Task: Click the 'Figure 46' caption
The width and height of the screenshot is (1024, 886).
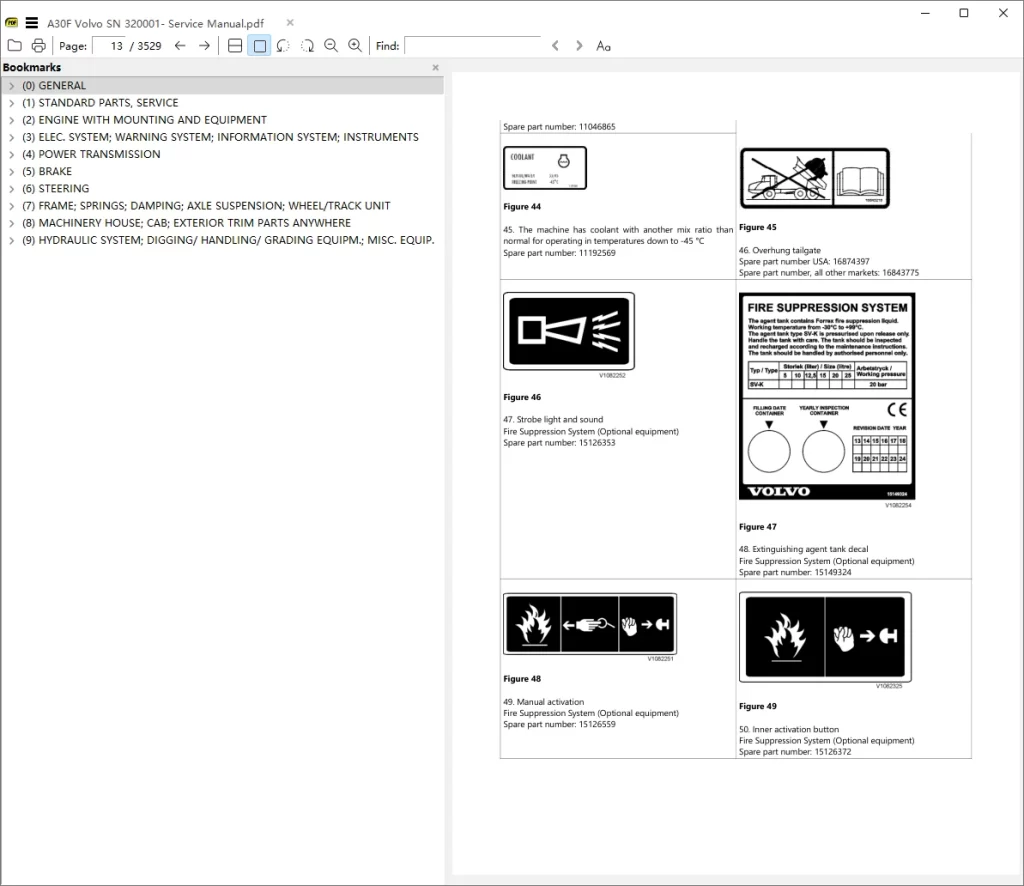Action: 522,397
